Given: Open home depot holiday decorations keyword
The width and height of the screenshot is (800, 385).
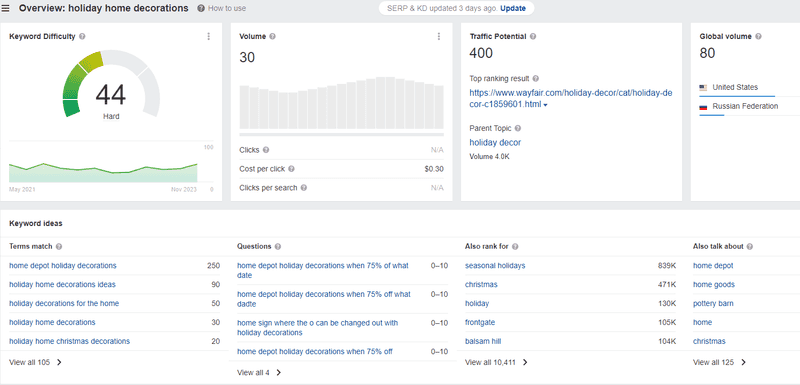Looking at the screenshot, I should click(63, 266).
